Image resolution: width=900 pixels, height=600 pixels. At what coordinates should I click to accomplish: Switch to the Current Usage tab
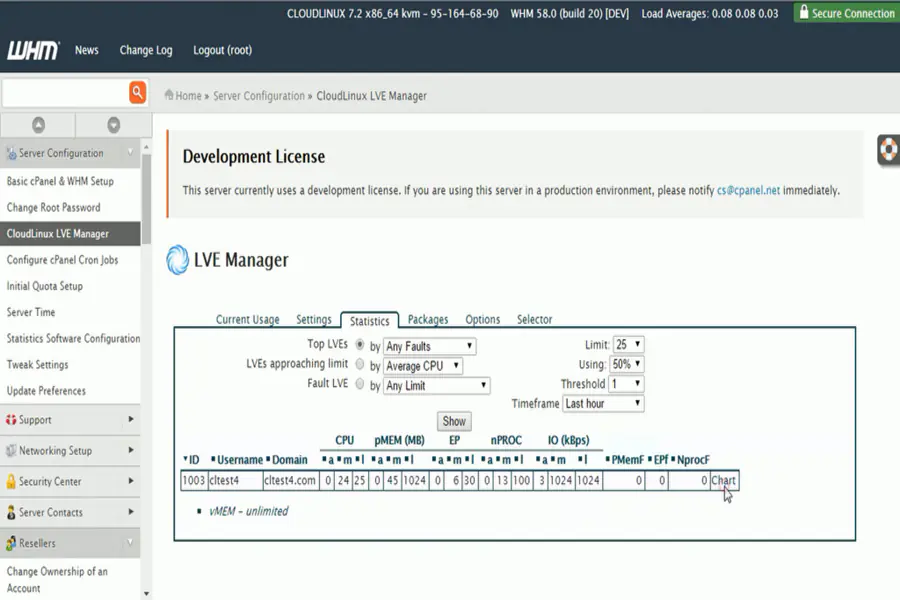click(247, 320)
